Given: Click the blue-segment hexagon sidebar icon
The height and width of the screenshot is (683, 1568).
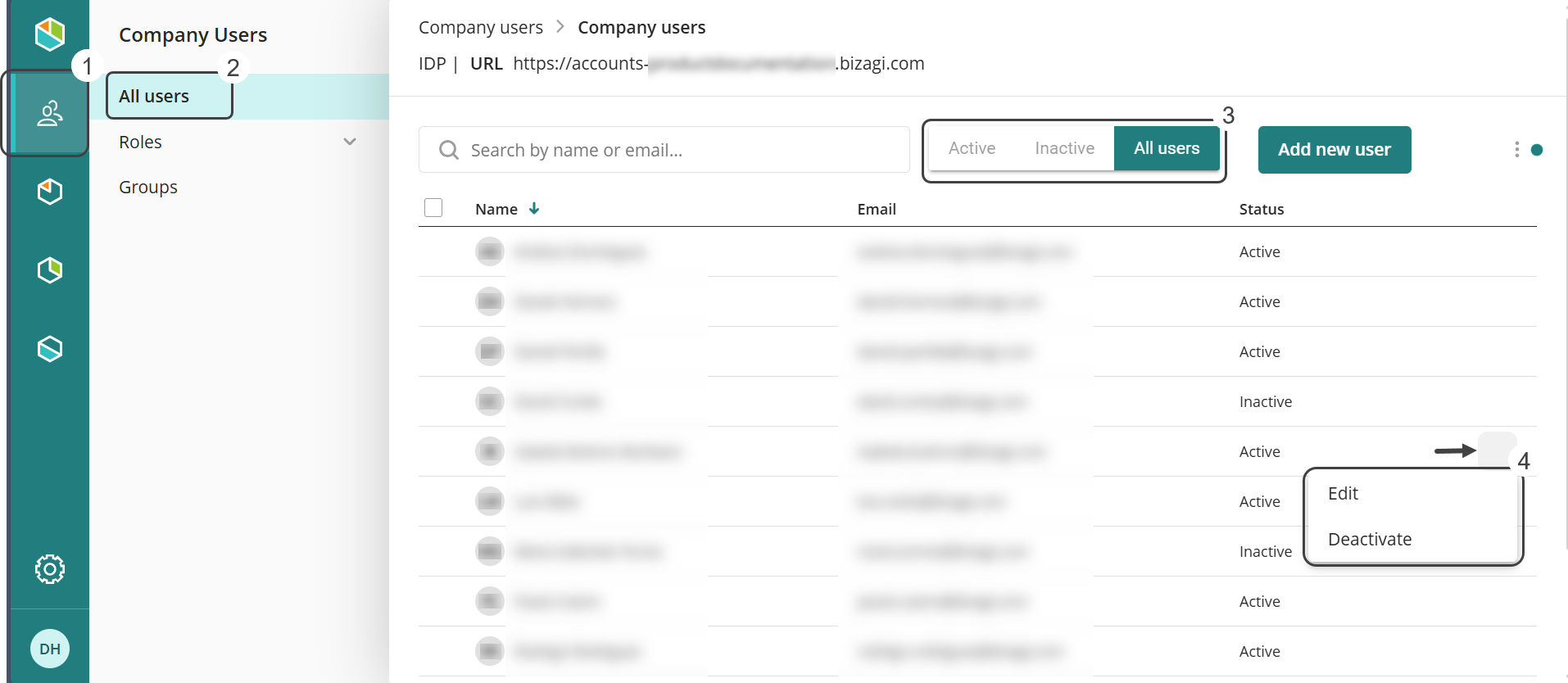Looking at the screenshot, I should (x=50, y=349).
